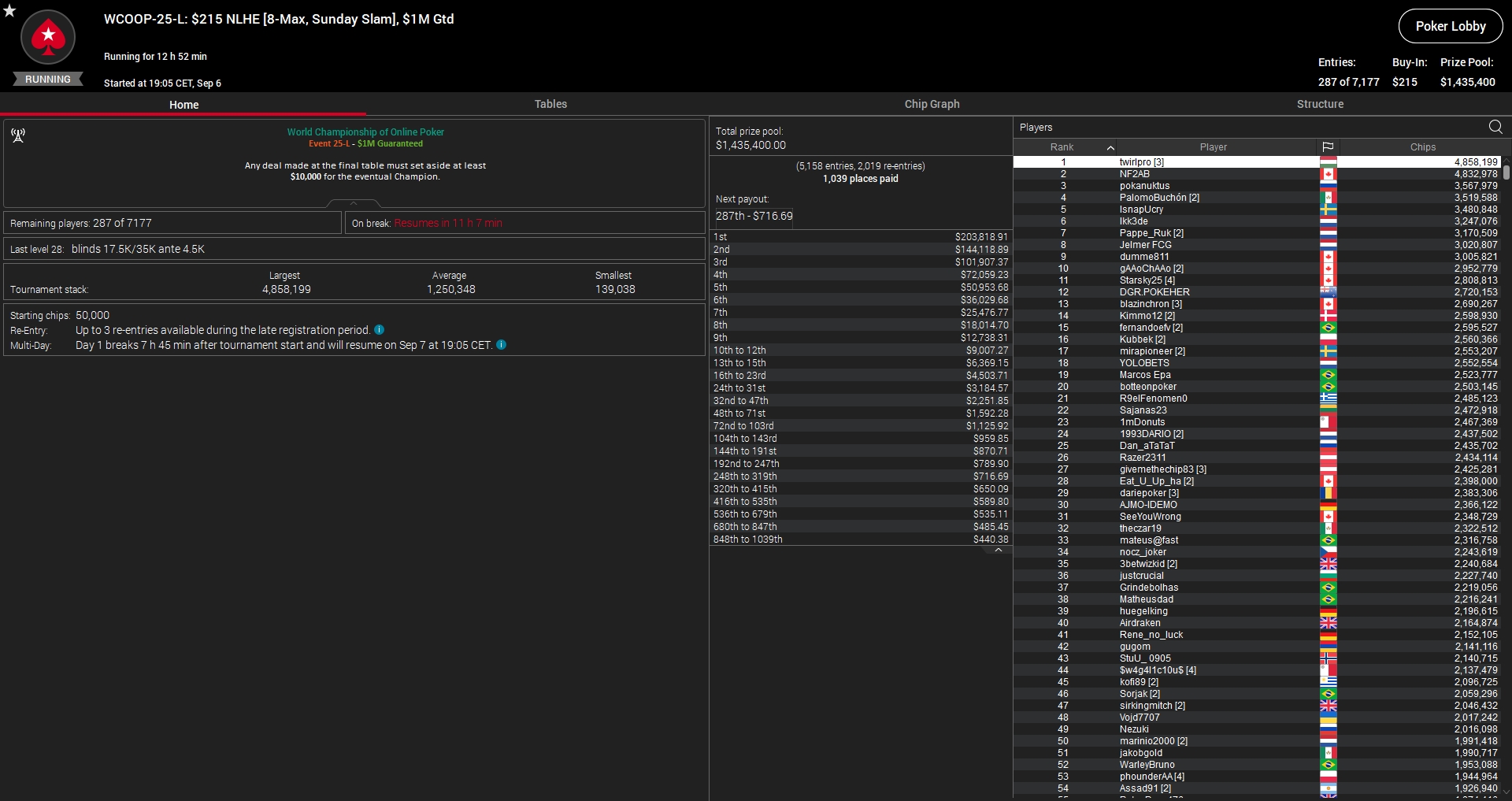The image size is (1512, 801).
Task: Click NF2AB's Canada flag
Action: click(x=1329, y=174)
